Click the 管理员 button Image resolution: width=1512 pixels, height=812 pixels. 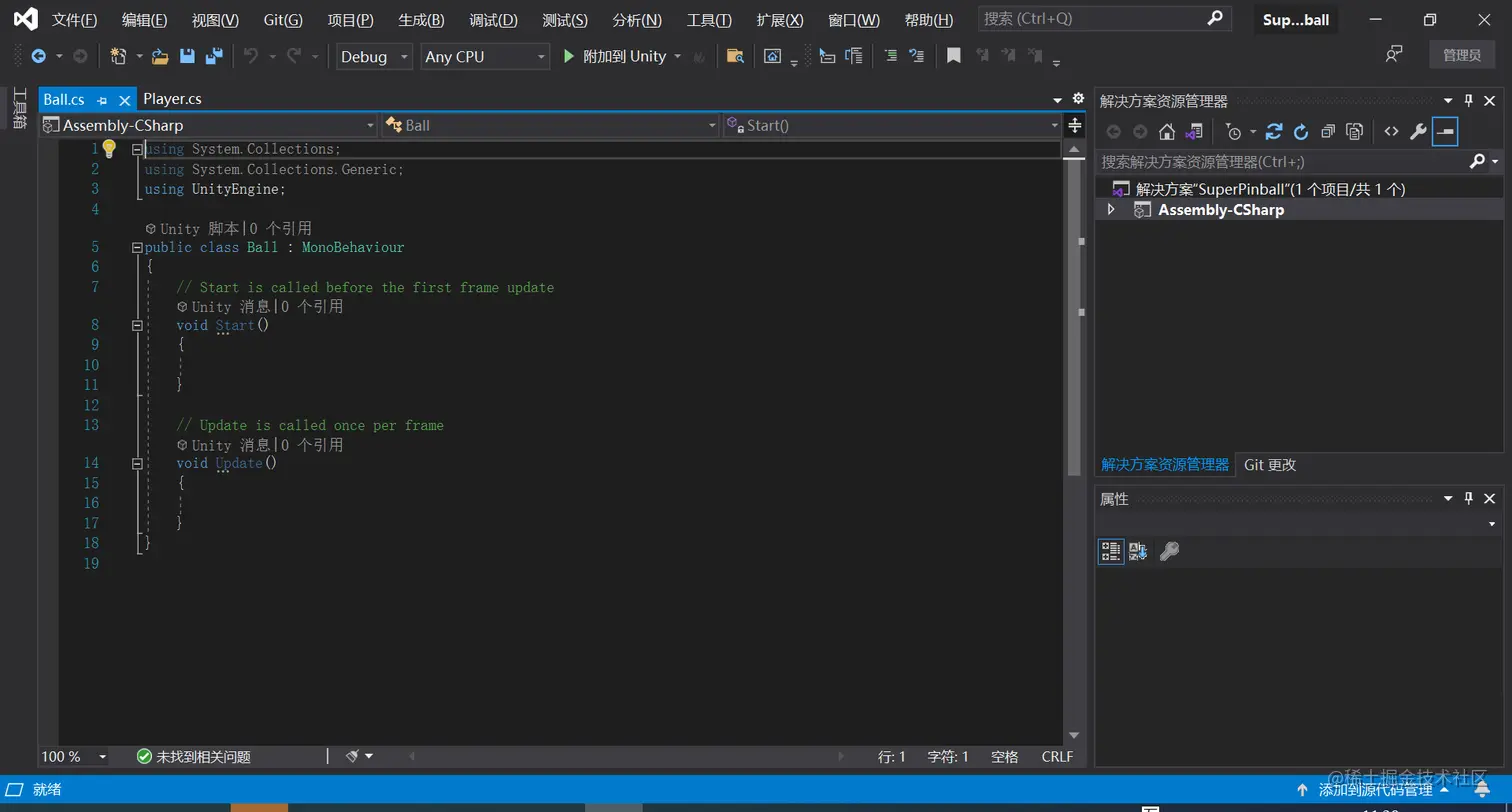pos(1461,55)
